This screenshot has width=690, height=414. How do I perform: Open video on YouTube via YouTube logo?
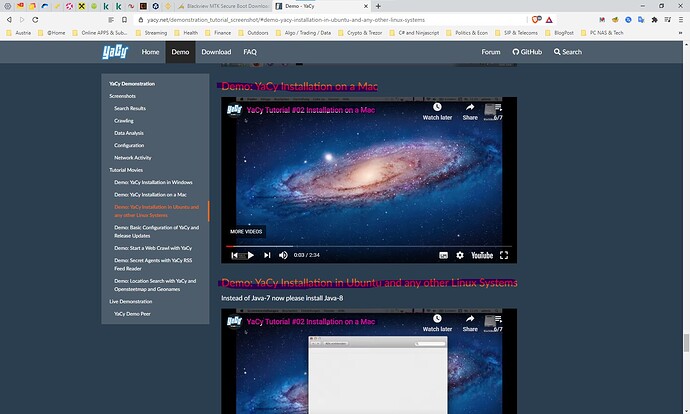click(482, 255)
